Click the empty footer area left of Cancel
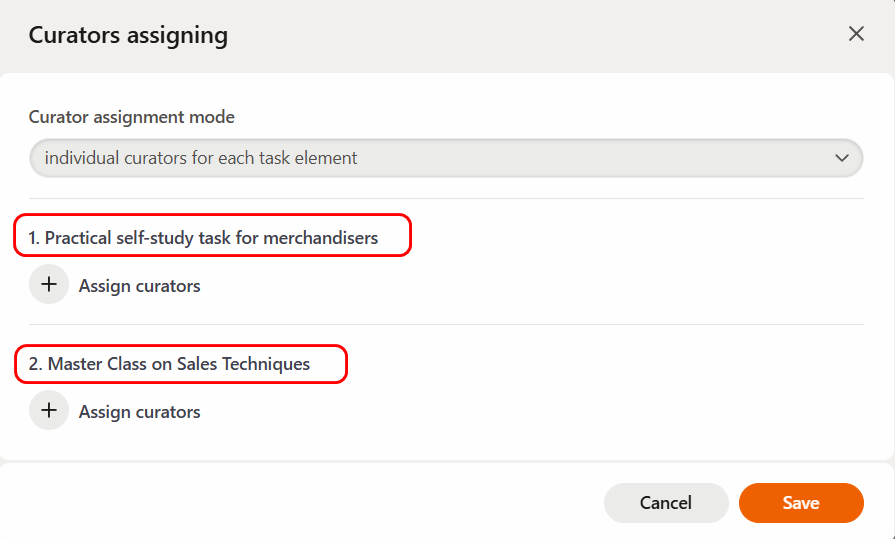The height and width of the screenshot is (539, 895). tap(300, 503)
